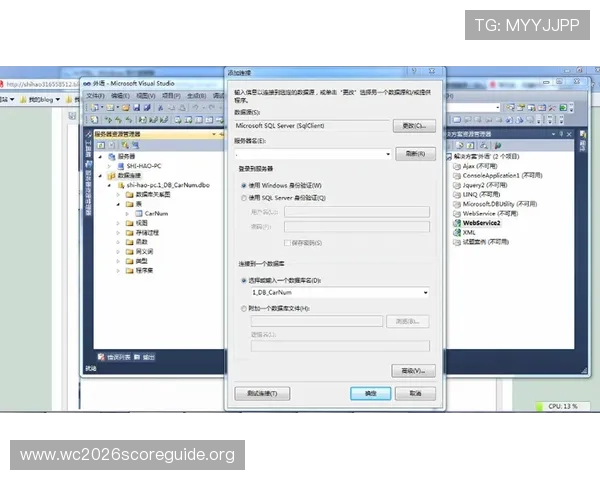Collapse the 服务器 node in Server Explorer
600x480 pixels.
101,157
